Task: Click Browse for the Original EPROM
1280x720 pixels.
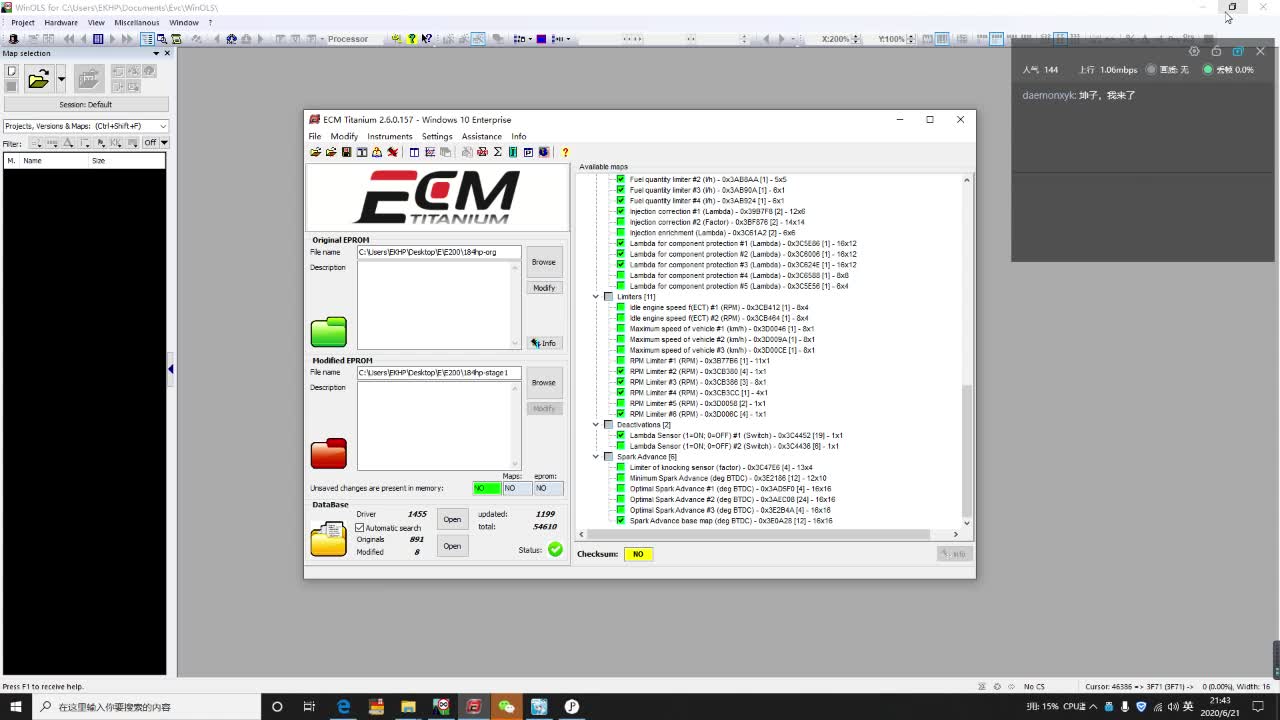Action: pyautogui.click(x=544, y=262)
